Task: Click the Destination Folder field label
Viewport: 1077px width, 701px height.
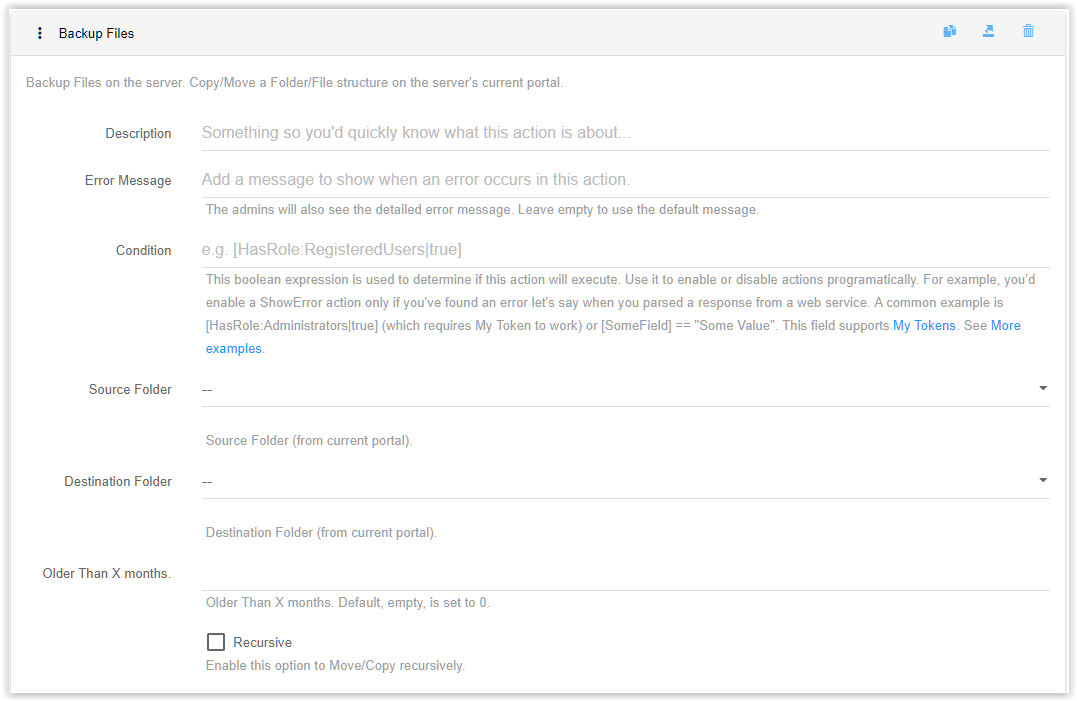Action: [x=117, y=481]
